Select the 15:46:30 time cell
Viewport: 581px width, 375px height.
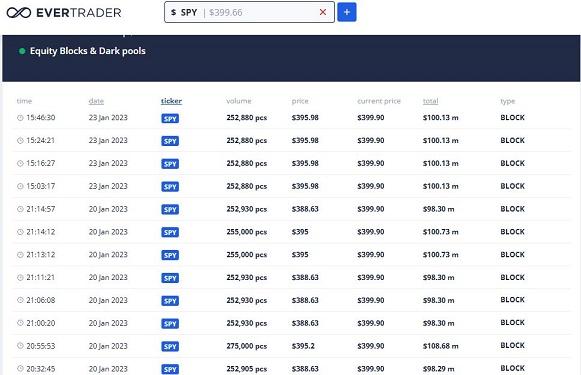(41, 118)
